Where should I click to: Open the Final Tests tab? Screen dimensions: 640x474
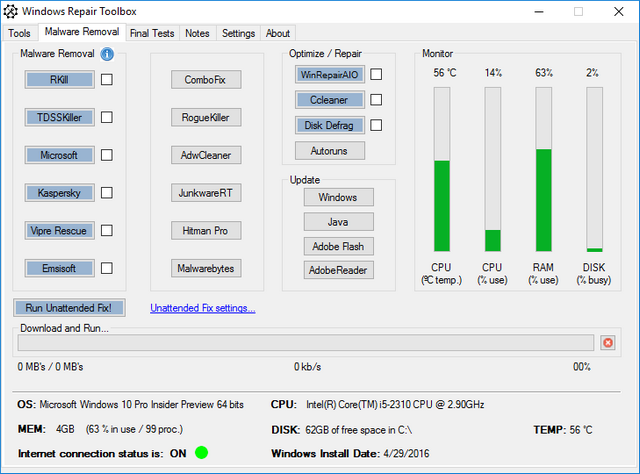coord(152,33)
